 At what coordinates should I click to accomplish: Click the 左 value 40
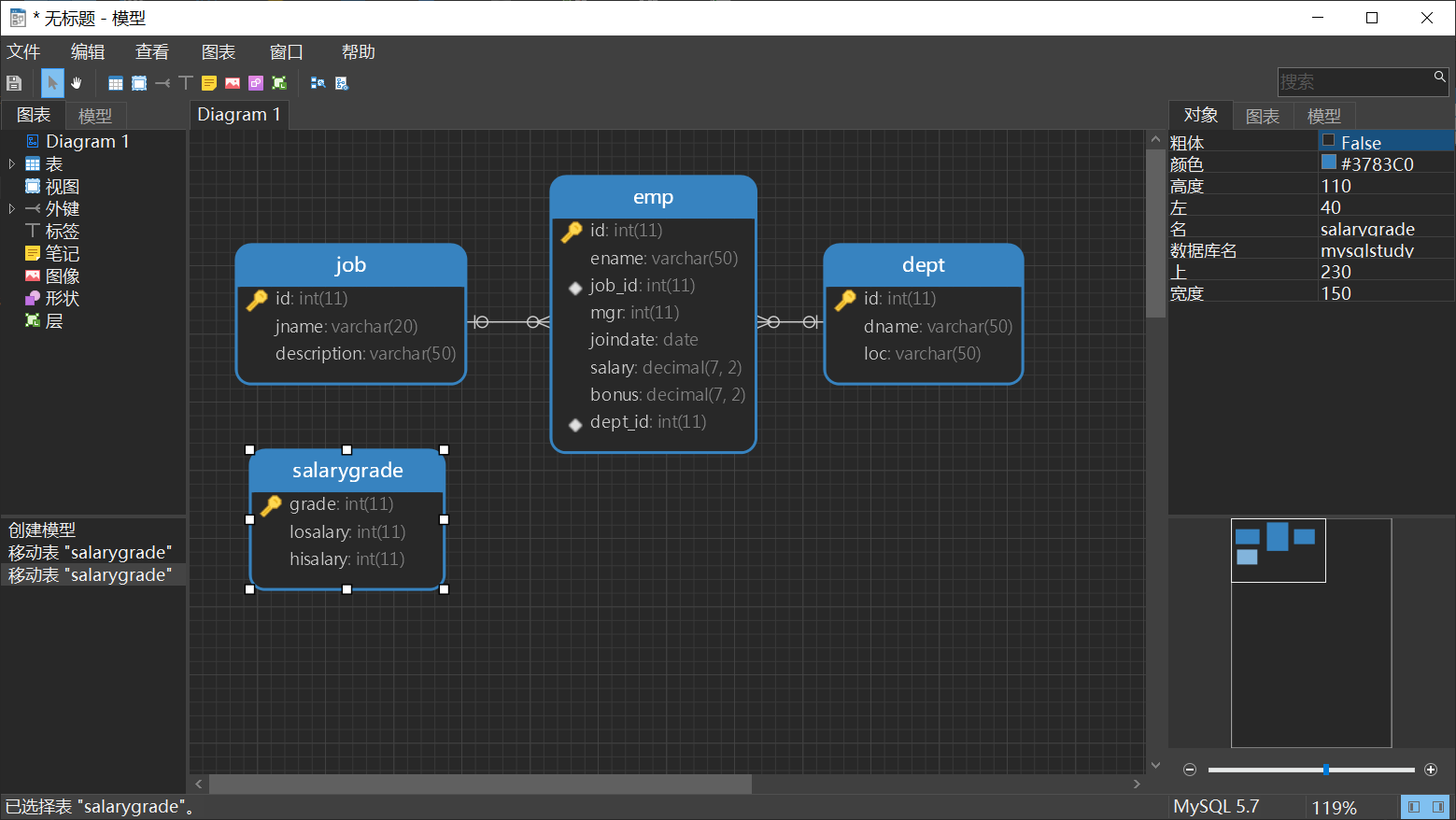1386,207
